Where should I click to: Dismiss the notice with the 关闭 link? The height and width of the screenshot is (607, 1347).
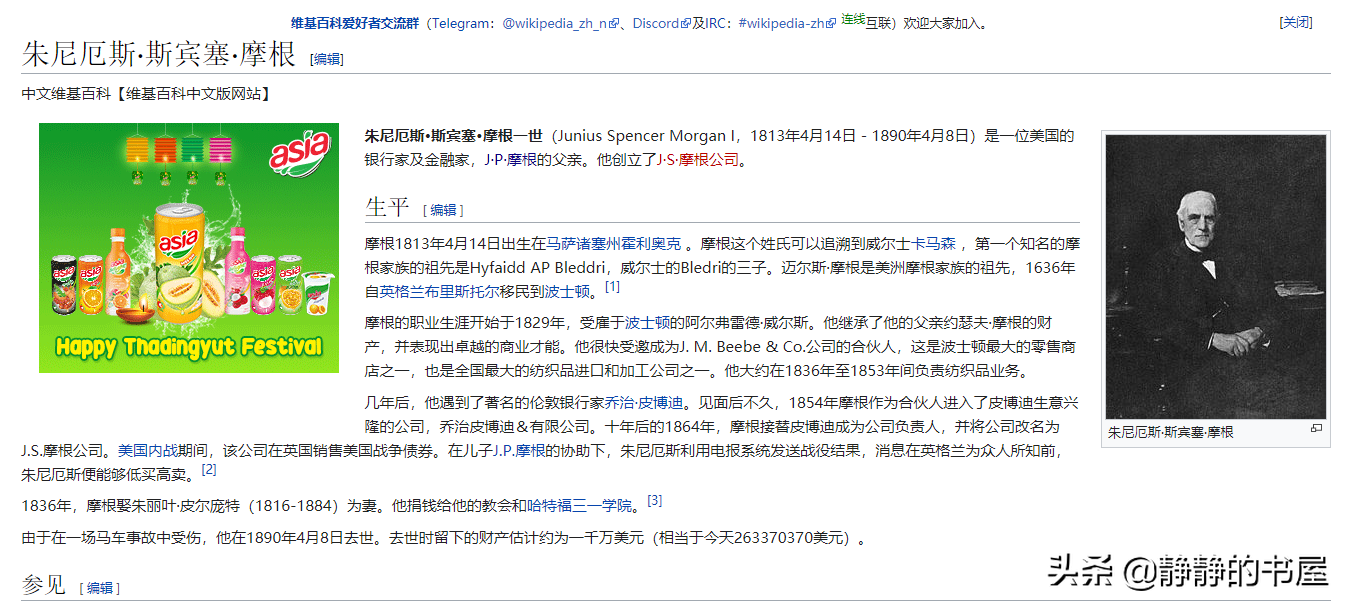[x=1296, y=23]
